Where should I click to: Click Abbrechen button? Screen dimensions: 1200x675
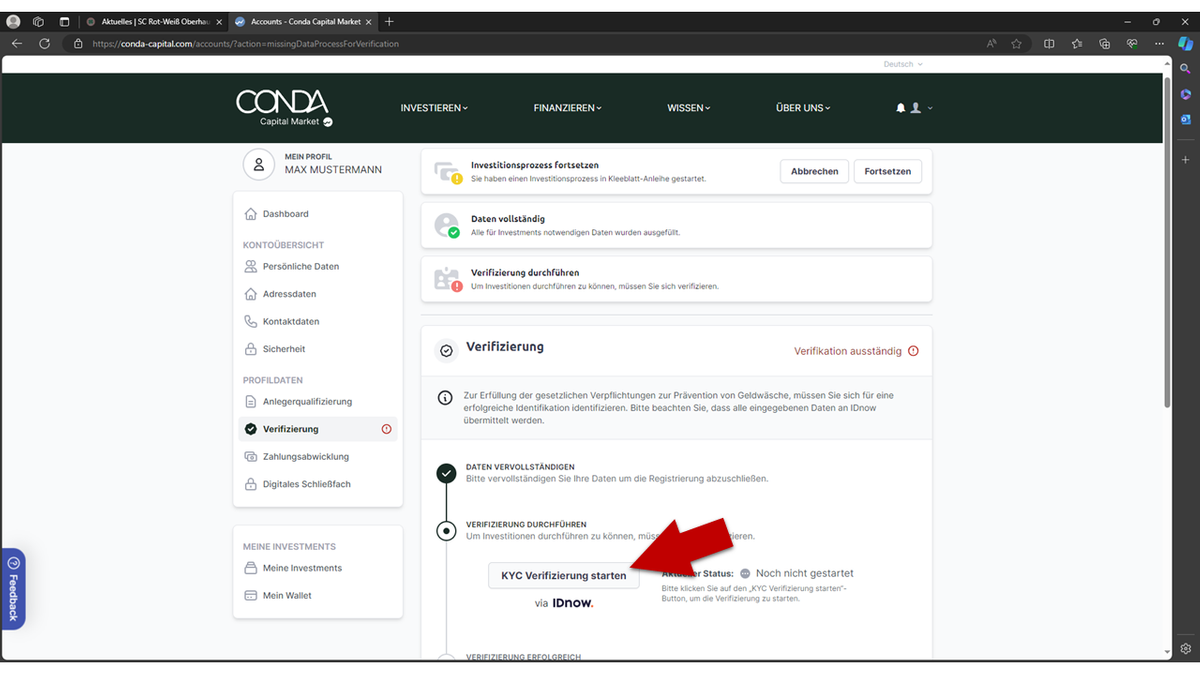[814, 171]
